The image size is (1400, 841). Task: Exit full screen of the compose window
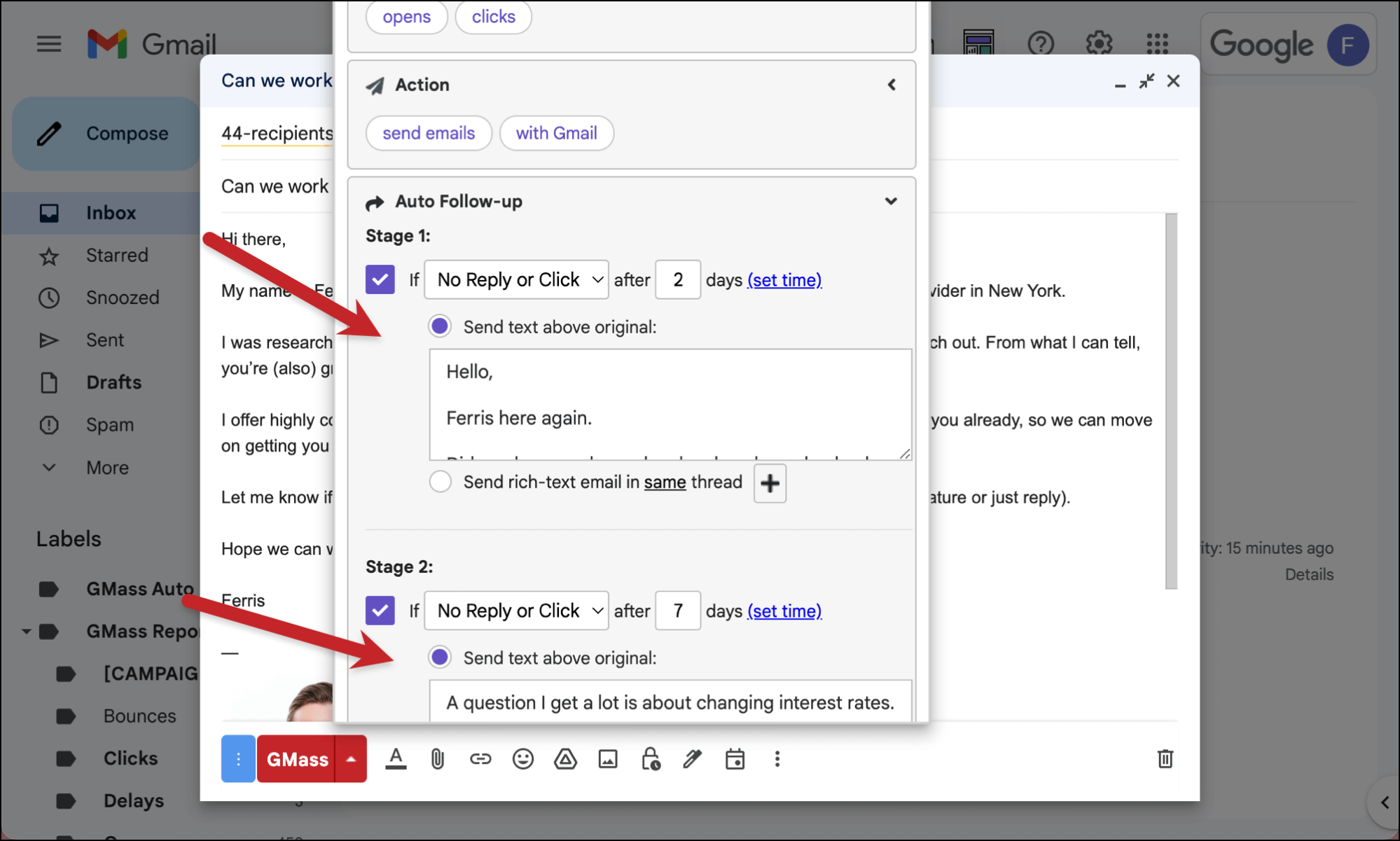1146,81
